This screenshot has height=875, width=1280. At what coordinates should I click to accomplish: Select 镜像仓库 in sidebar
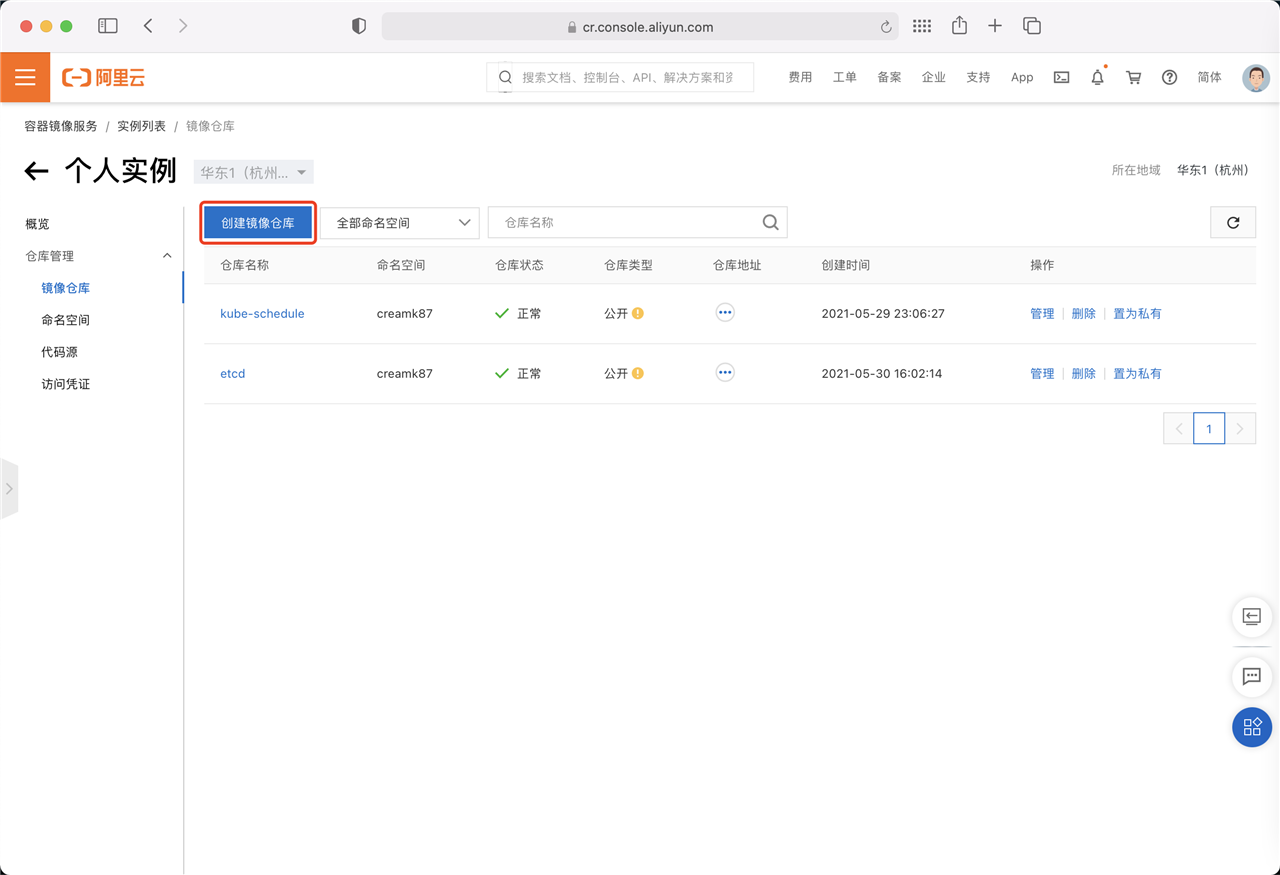[66, 288]
